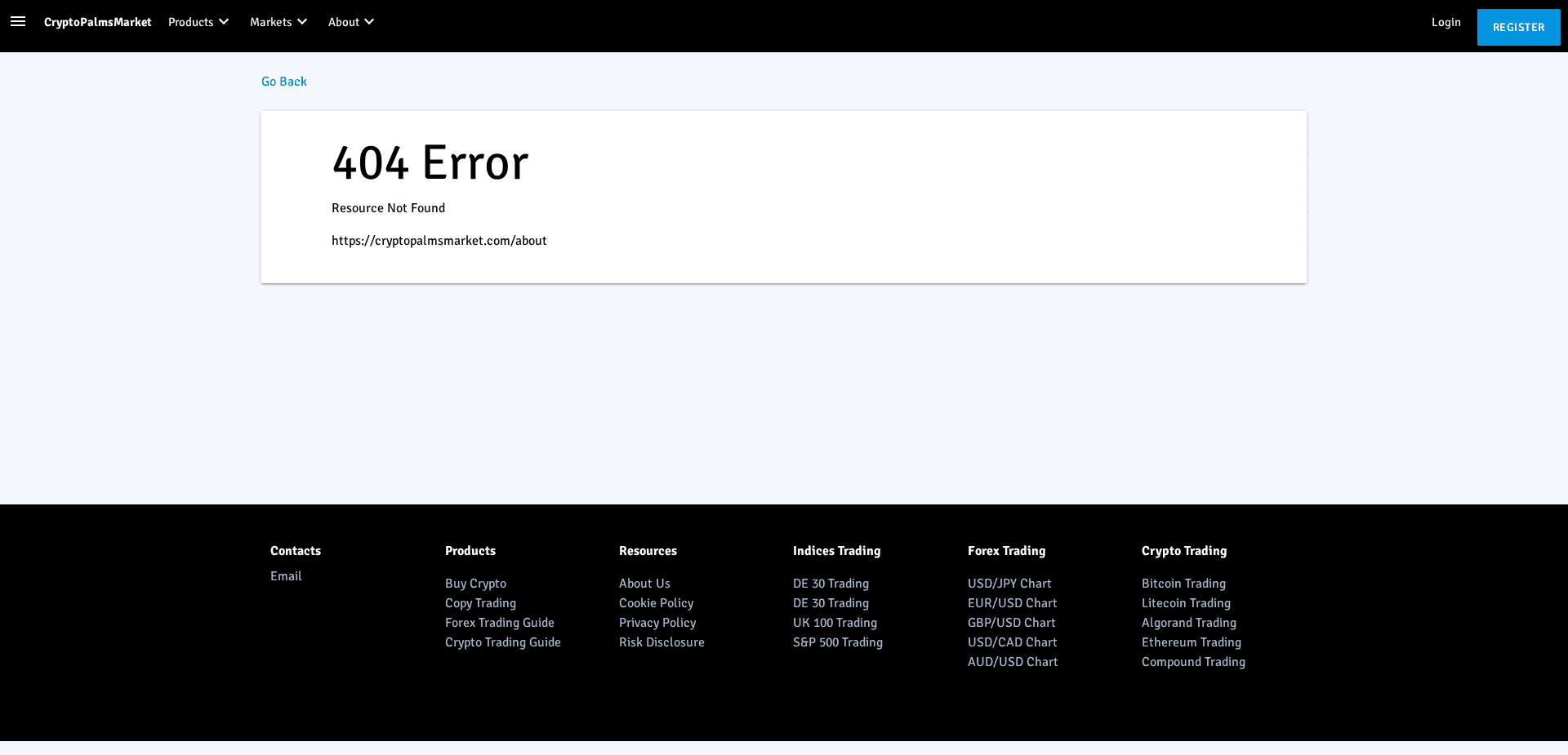1568x755 pixels.
Task: Expand the Products dropdown menu
Action: click(198, 22)
